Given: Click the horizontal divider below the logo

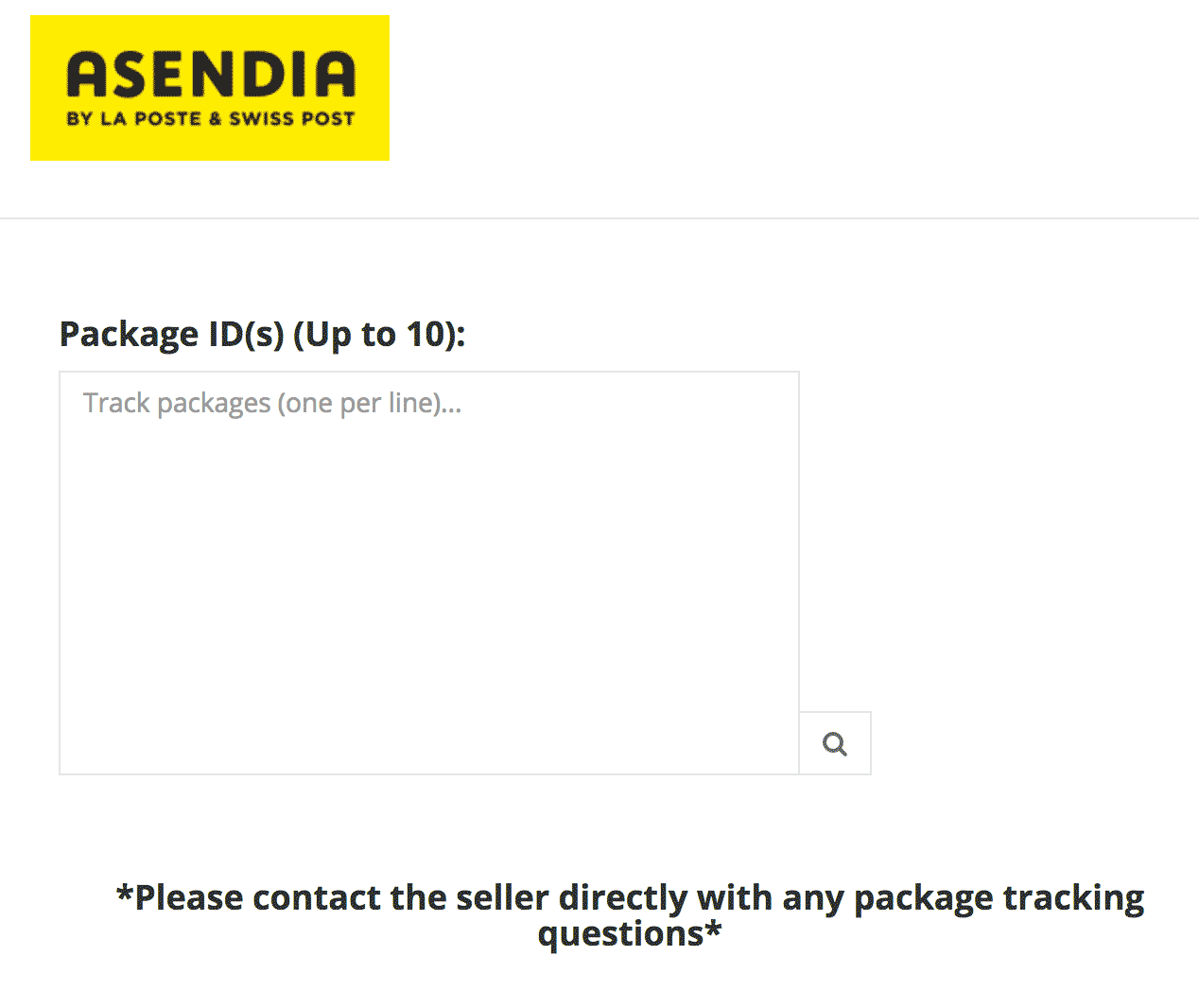Looking at the screenshot, I should tap(599, 218).
